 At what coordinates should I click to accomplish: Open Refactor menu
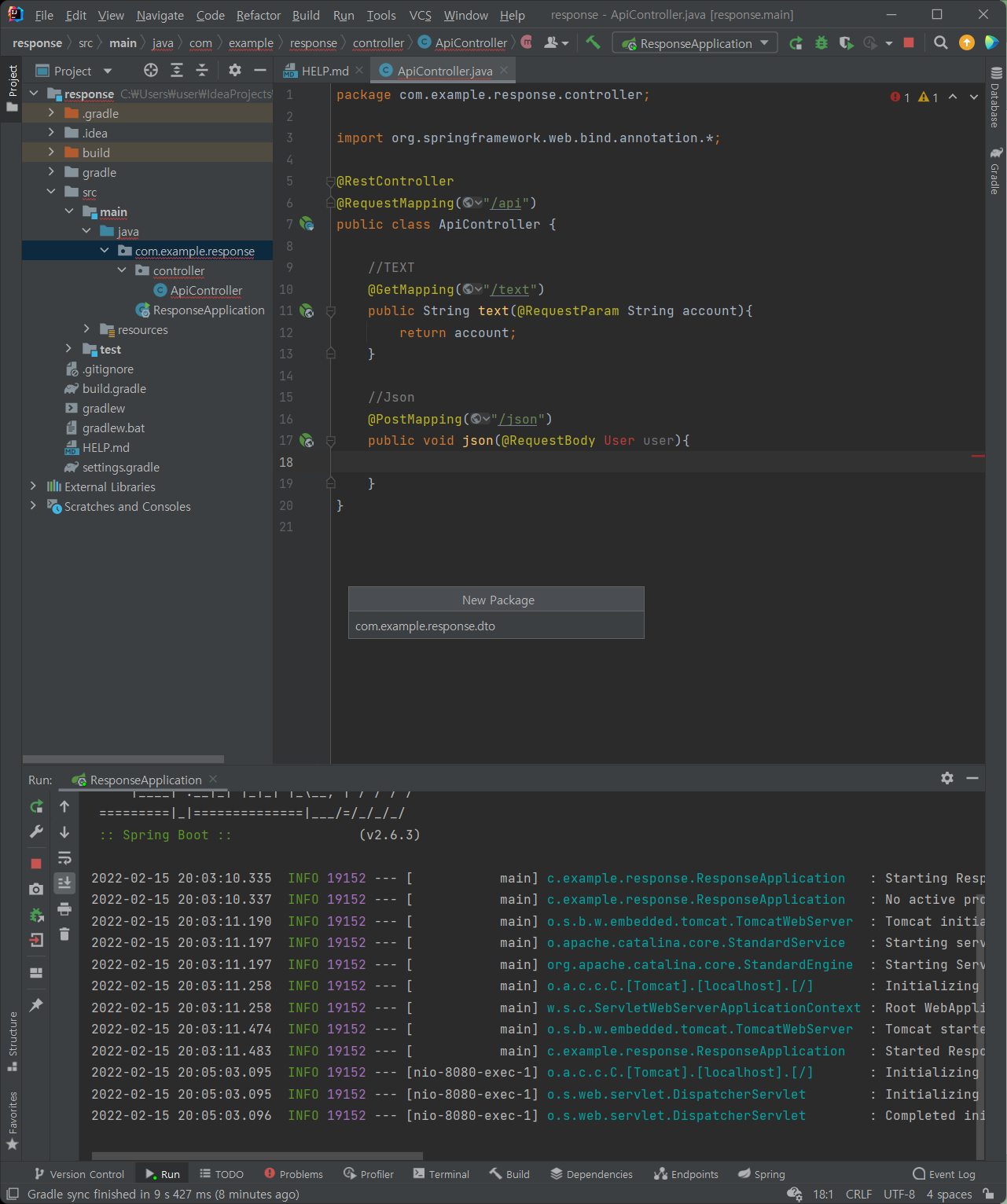[259, 15]
